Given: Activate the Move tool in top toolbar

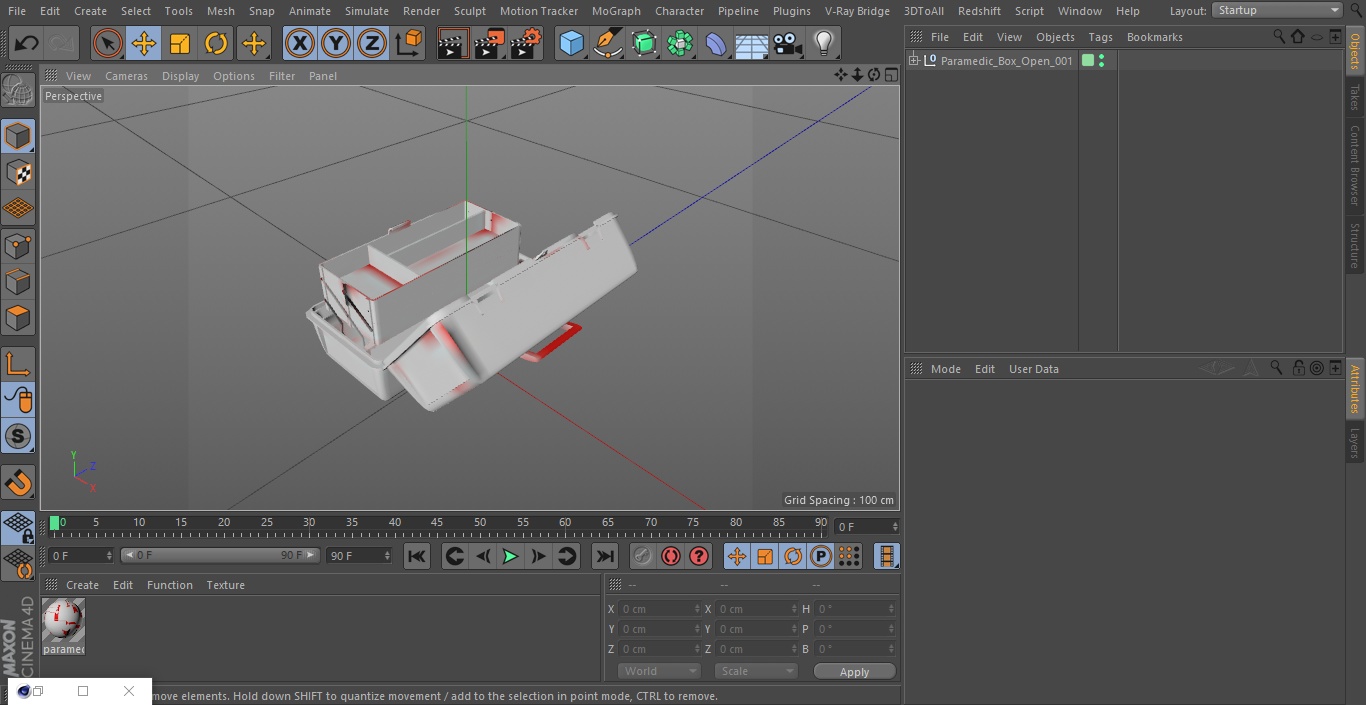Looking at the screenshot, I should [144, 43].
